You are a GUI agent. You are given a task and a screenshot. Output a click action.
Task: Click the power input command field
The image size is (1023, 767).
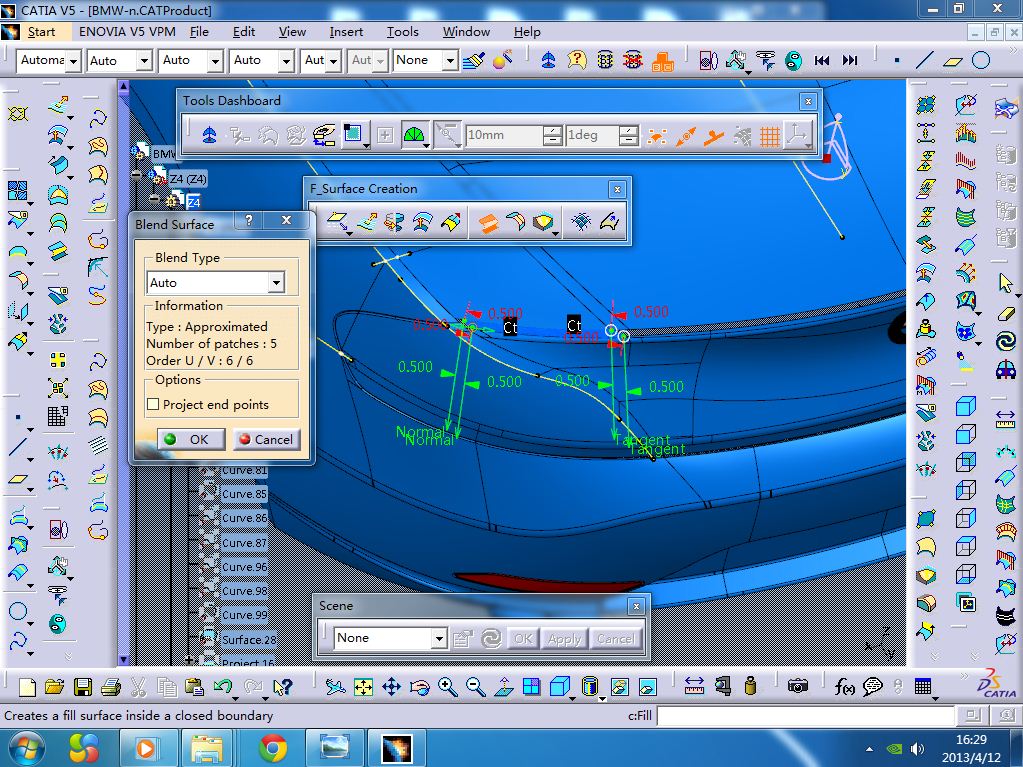[x=806, y=716]
